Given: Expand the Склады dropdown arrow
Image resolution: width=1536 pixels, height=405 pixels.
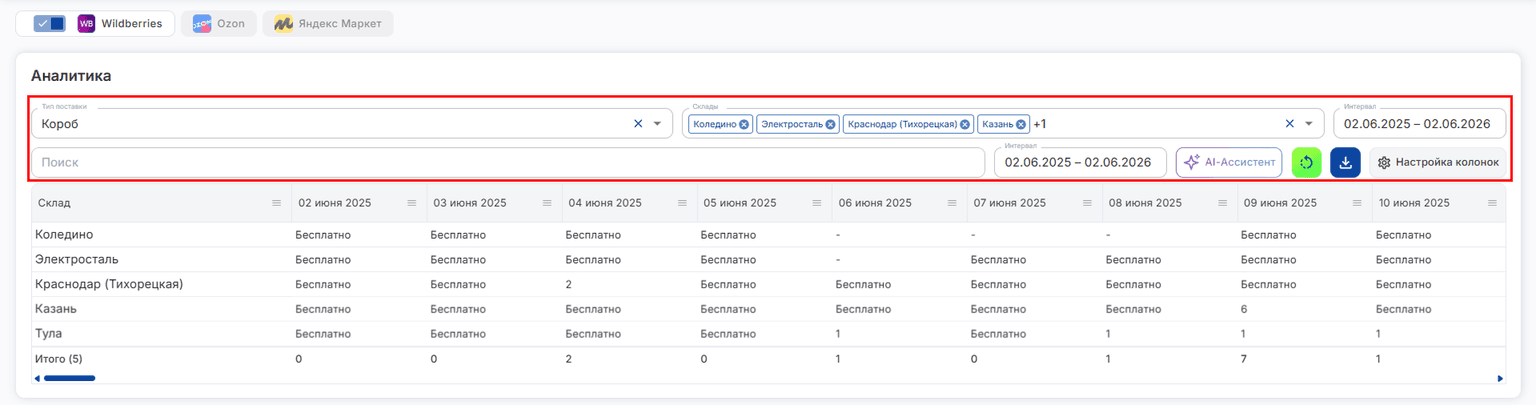Looking at the screenshot, I should 1308,124.
